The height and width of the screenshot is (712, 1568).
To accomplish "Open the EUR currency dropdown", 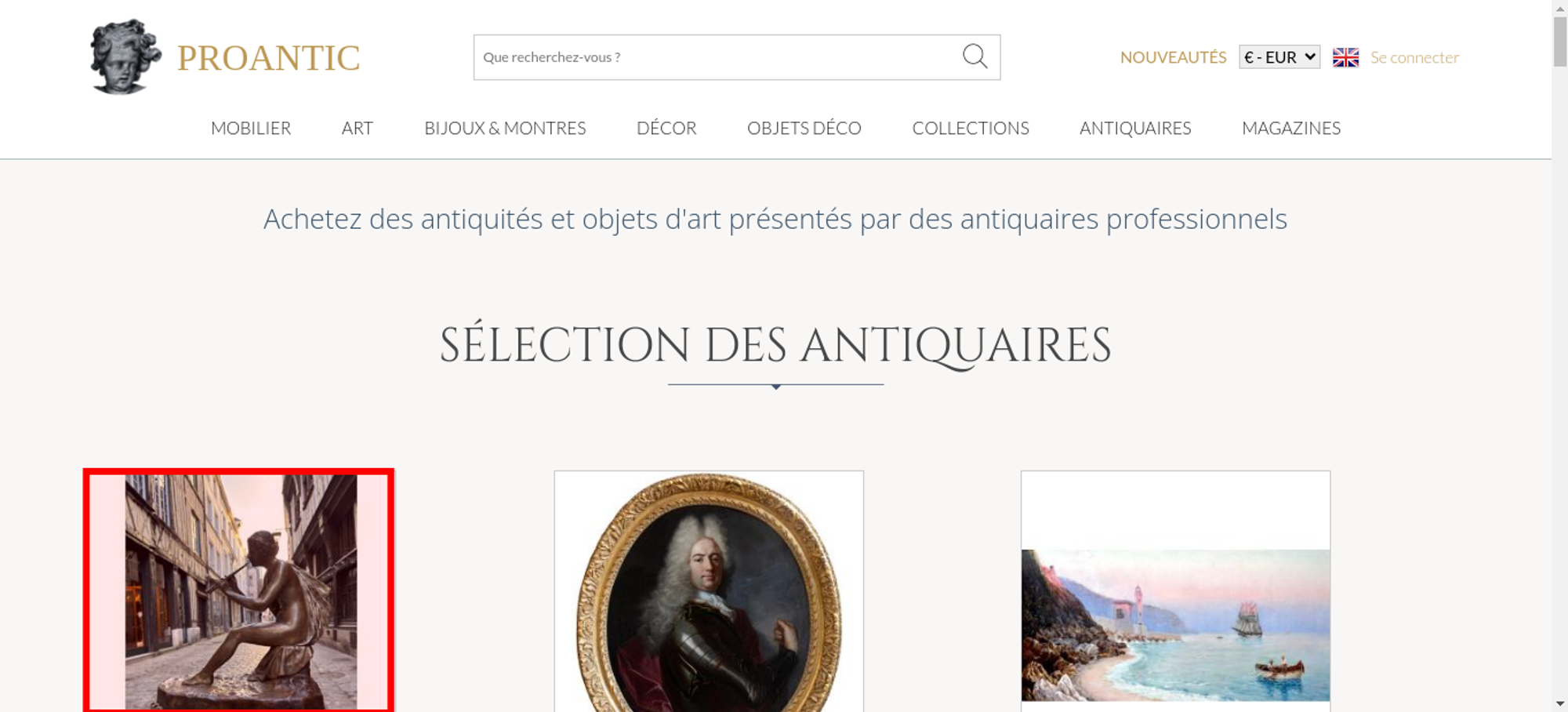I will [x=1279, y=57].
